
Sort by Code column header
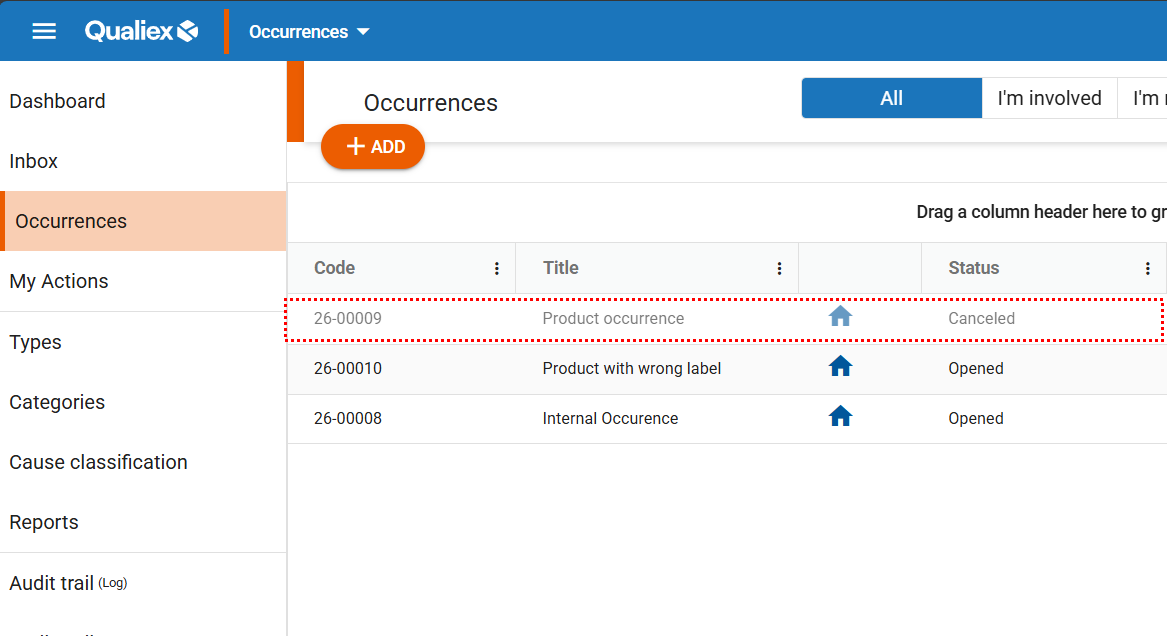click(335, 268)
